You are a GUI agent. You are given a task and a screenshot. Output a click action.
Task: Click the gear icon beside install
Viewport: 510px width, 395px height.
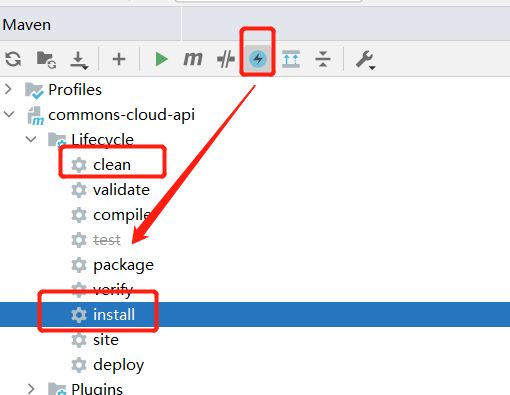79,315
